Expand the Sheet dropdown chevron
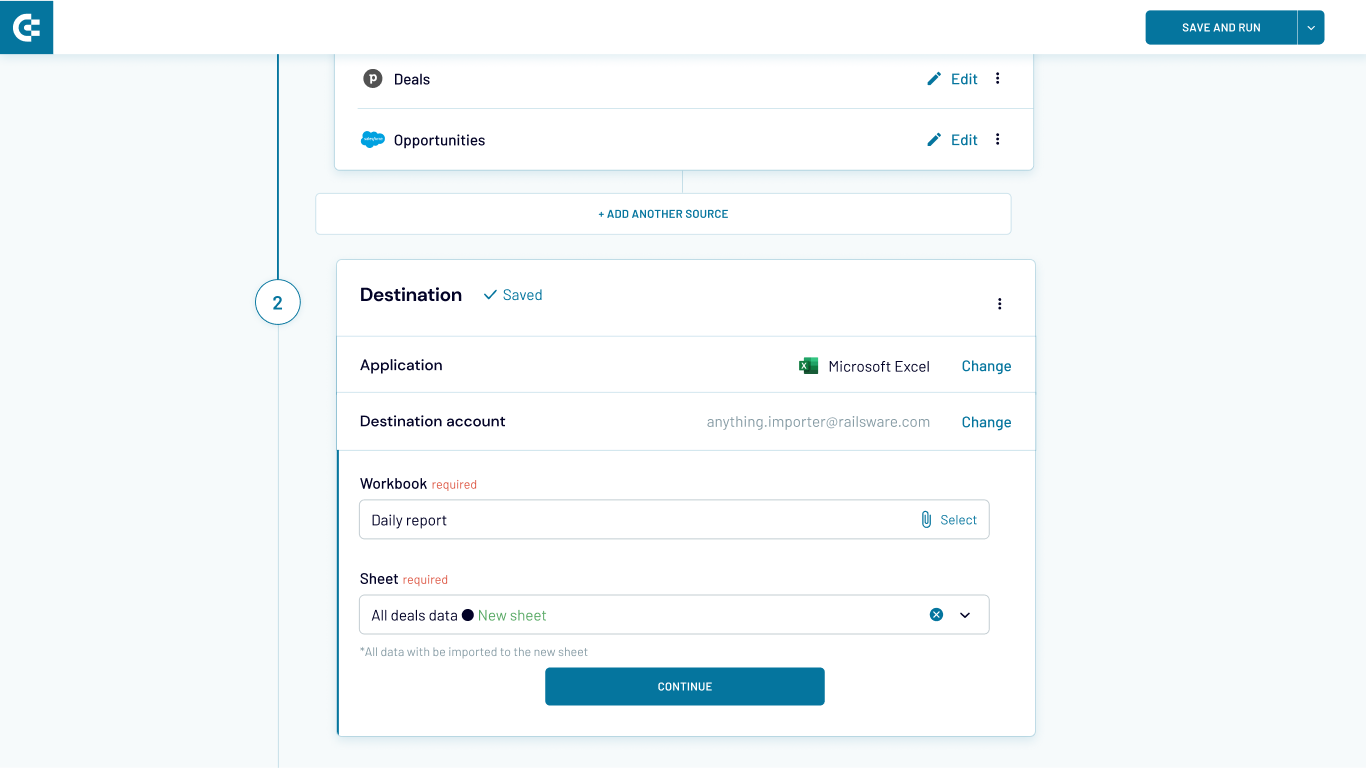This screenshot has width=1366, height=768. (x=965, y=615)
